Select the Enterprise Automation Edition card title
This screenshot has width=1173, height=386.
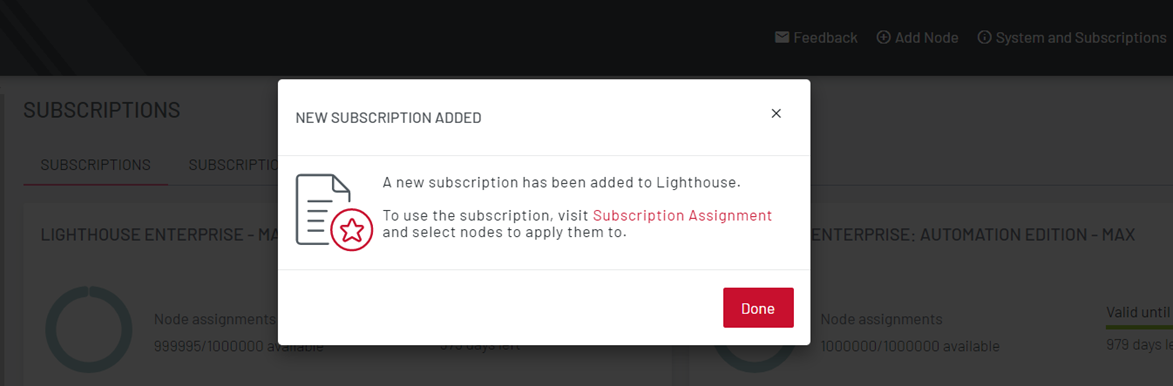point(973,235)
